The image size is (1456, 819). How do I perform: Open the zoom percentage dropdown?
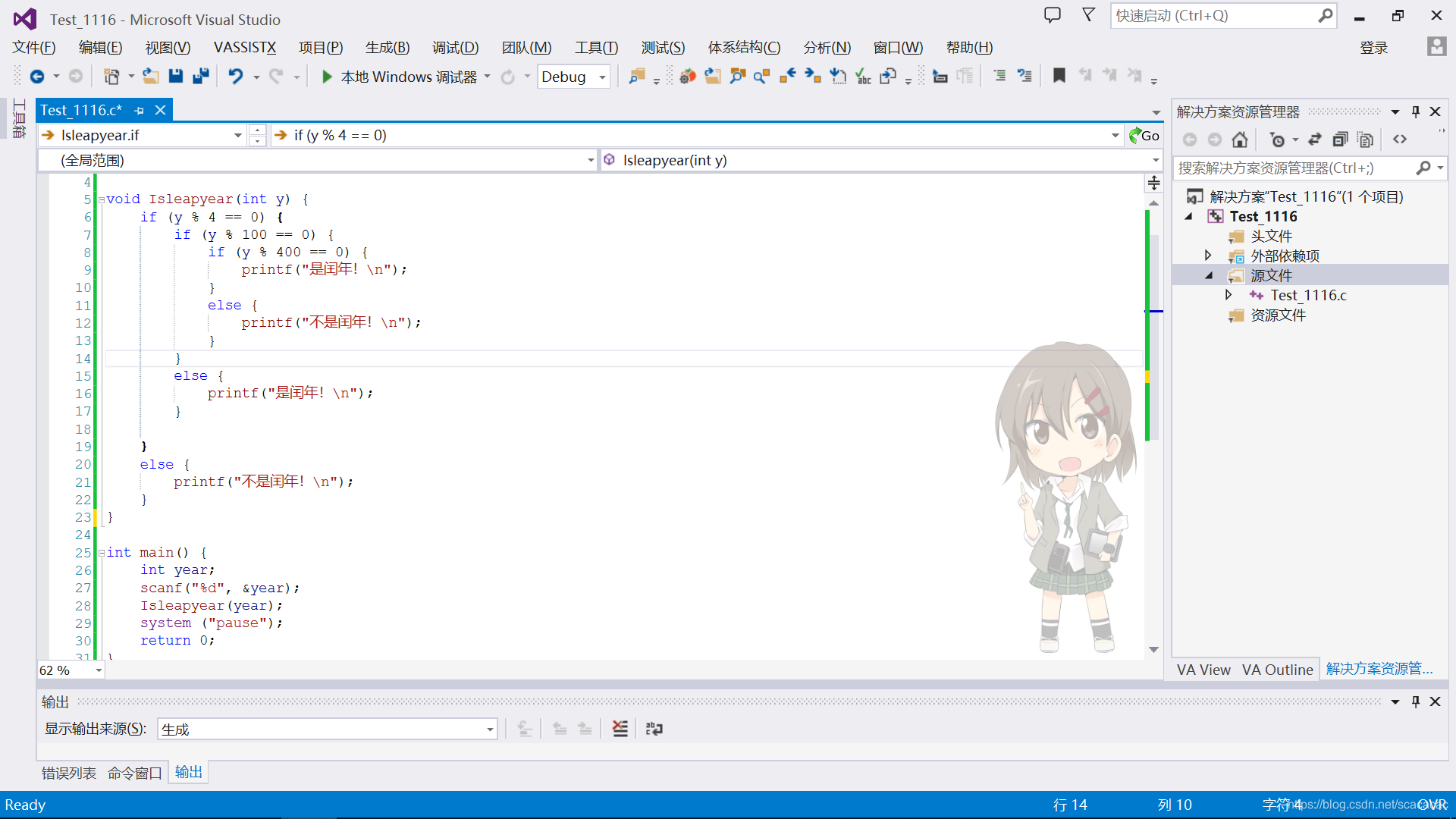(99, 670)
